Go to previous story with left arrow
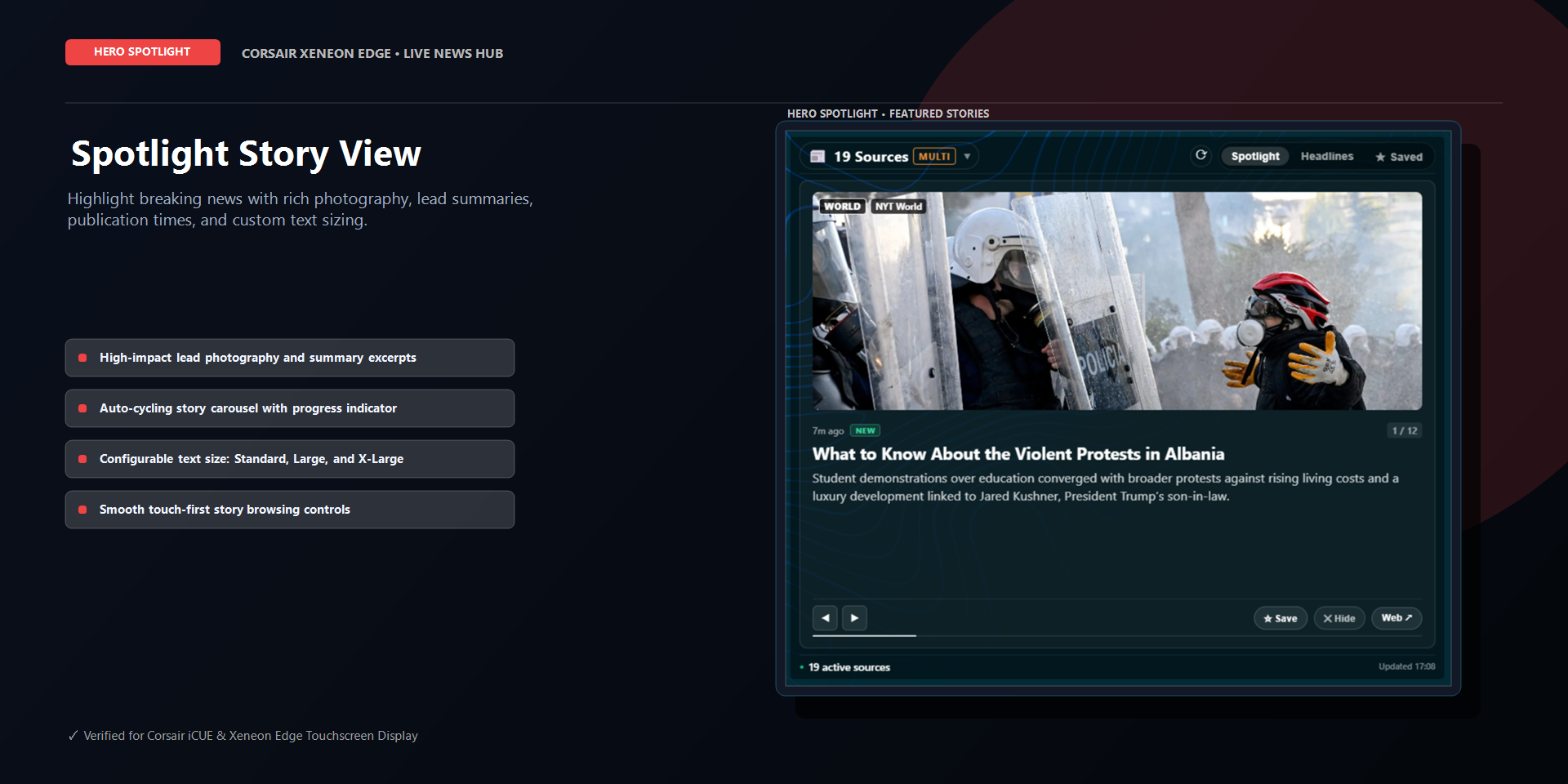Screen dimensions: 1568x784 825,618
